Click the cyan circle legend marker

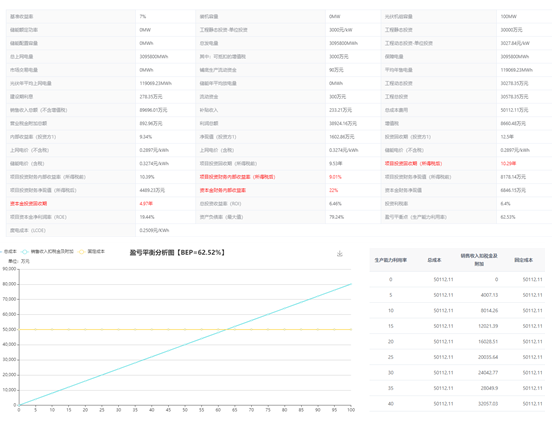[25, 251]
